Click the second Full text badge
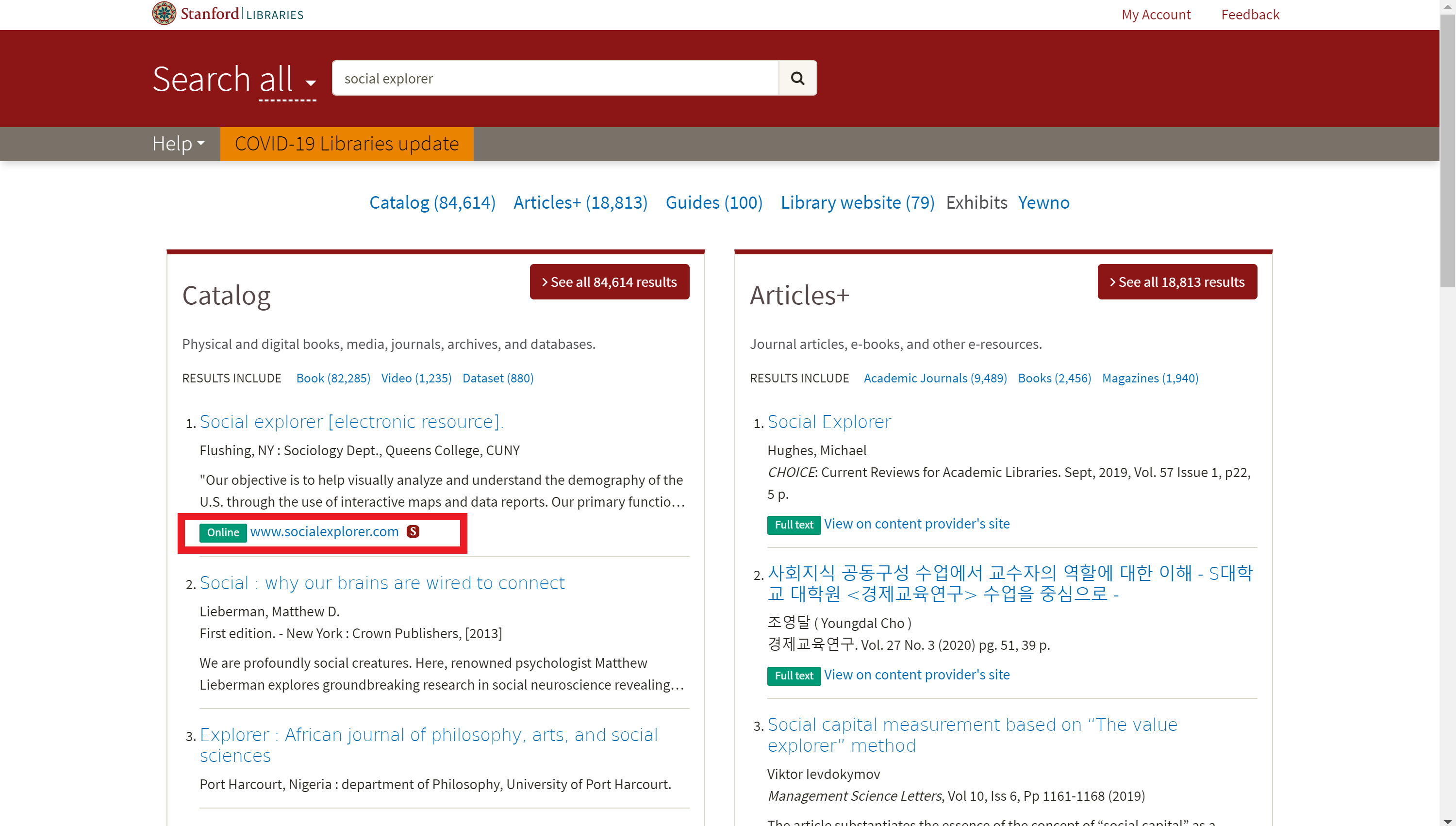The width and height of the screenshot is (1456, 826). (794, 676)
